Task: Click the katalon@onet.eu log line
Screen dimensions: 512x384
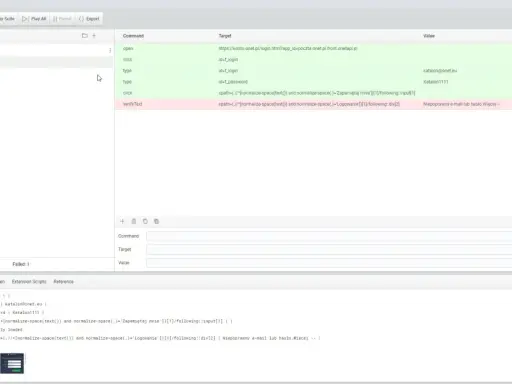Action: [23, 304]
